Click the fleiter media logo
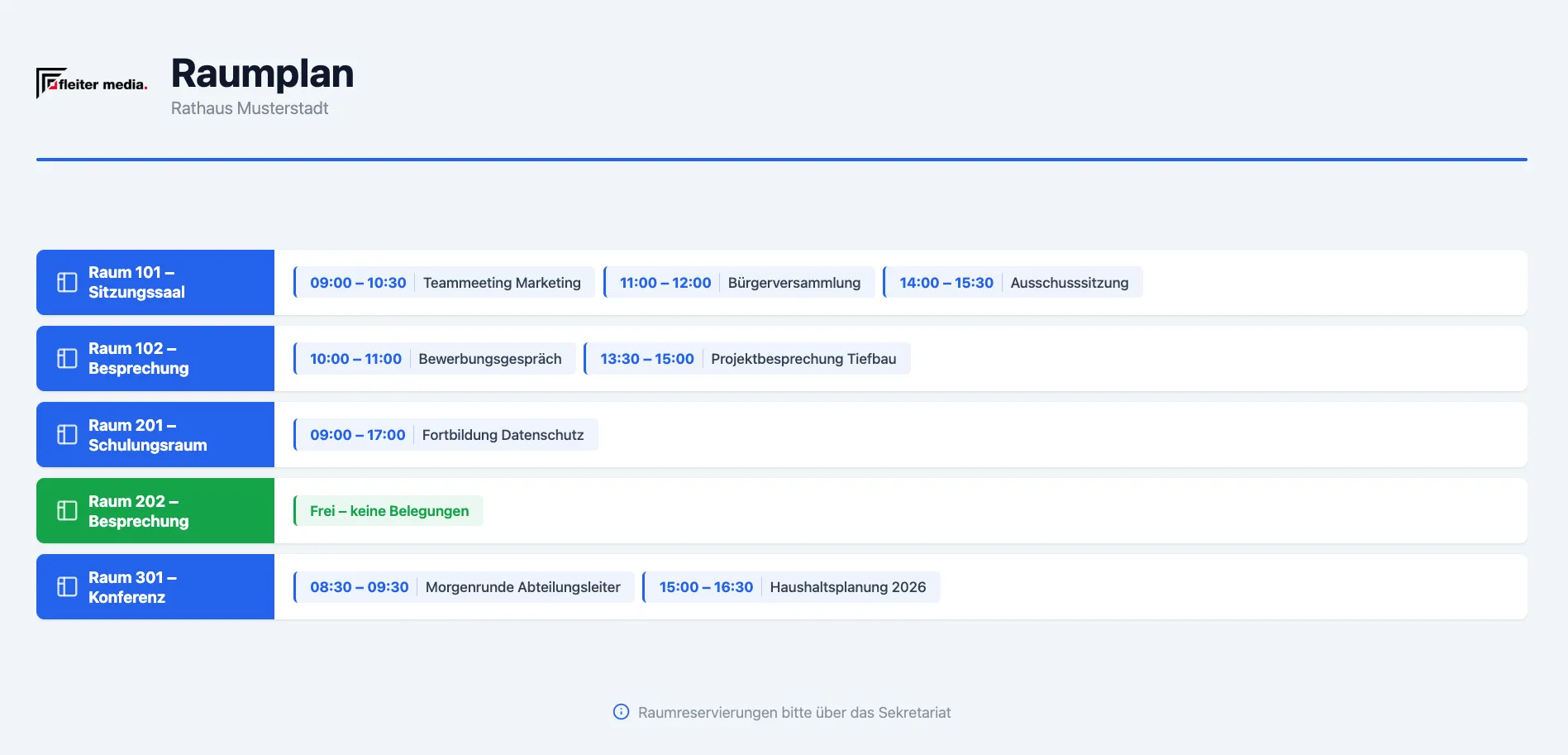1568x755 pixels. tap(92, 83)
